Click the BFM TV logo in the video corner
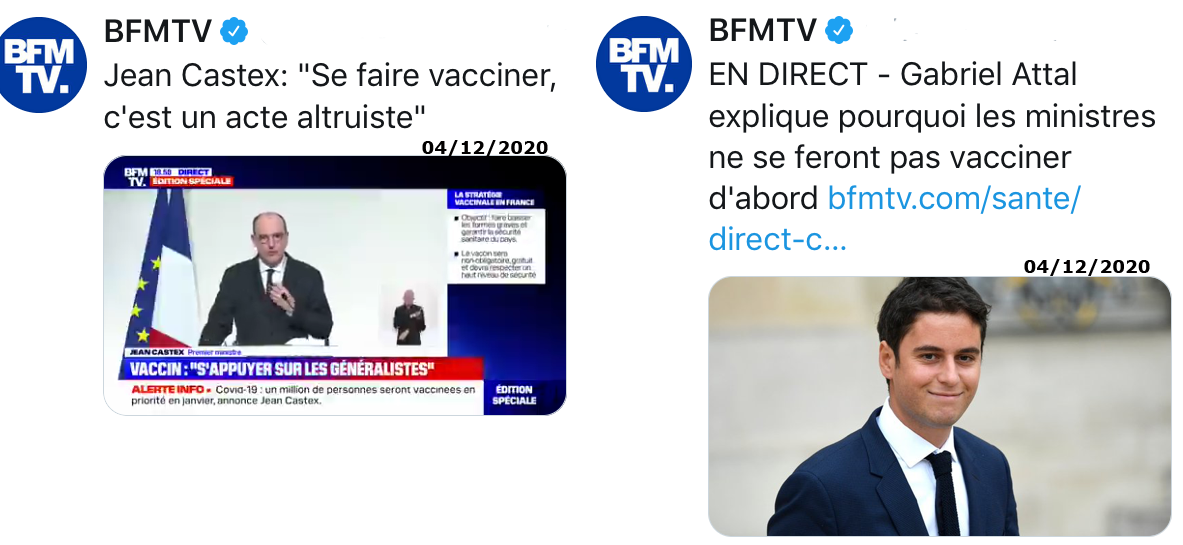Image resolution: width=1183 pixels, height=545 pixels. pyautogui.click(x=136, y=177)
